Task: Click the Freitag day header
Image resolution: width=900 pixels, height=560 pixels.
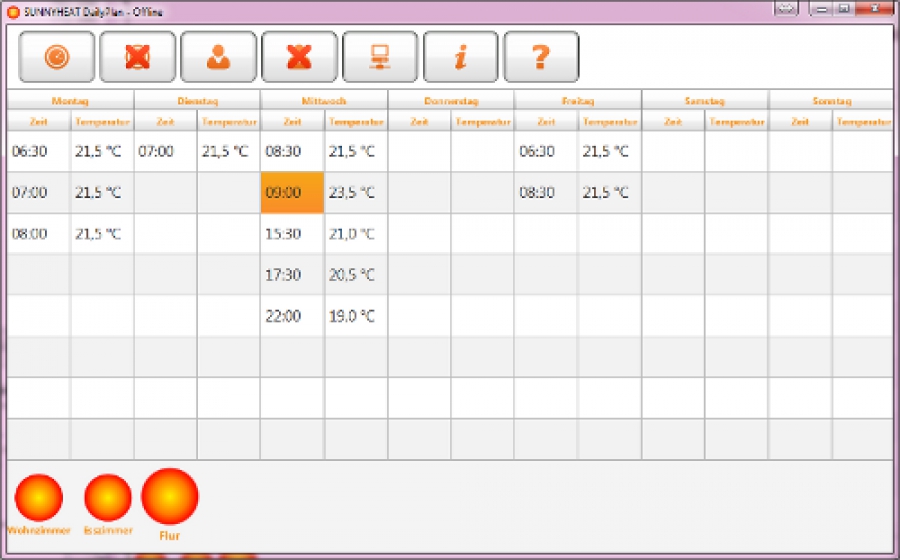Action: click(x=578, y=101)
